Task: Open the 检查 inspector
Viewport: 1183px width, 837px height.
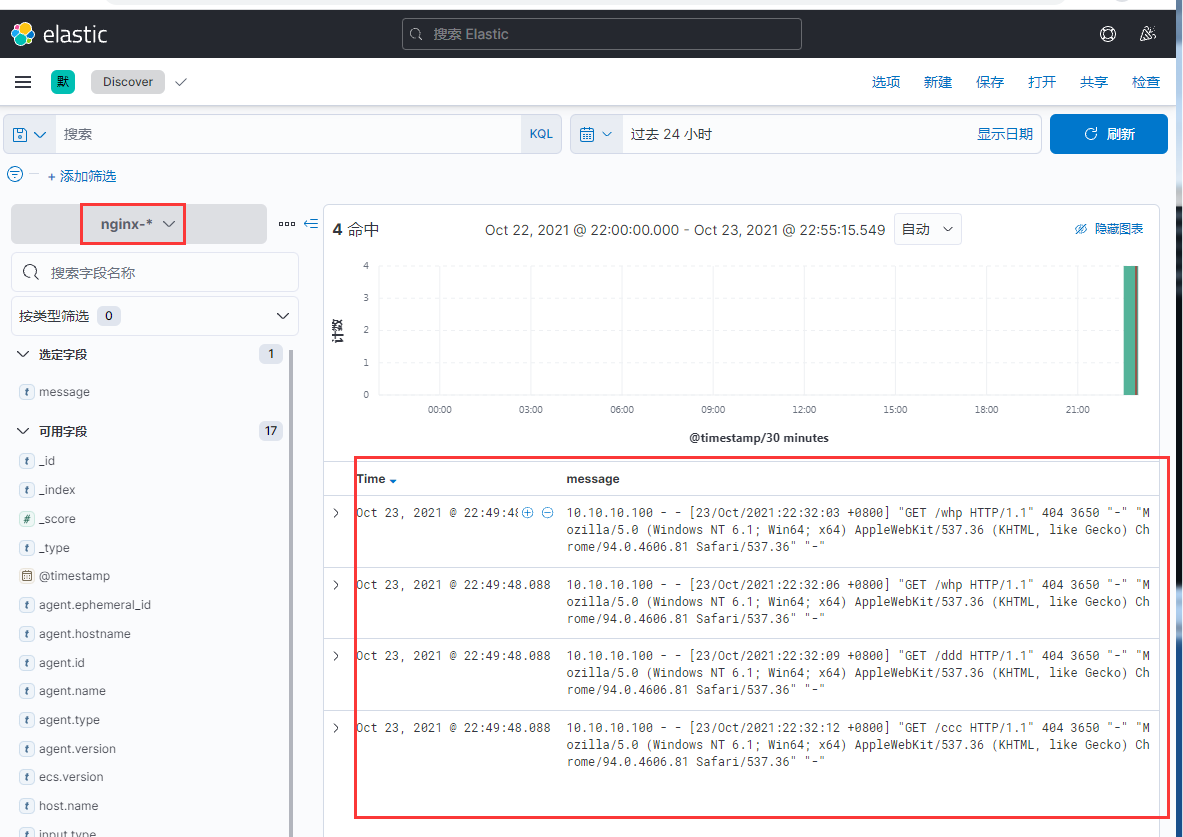Action: [1146, 82]
